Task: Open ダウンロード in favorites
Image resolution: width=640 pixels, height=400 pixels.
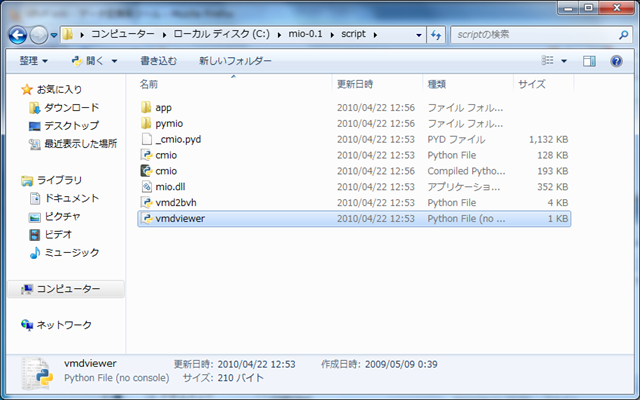Action: (x=71, y=108)
